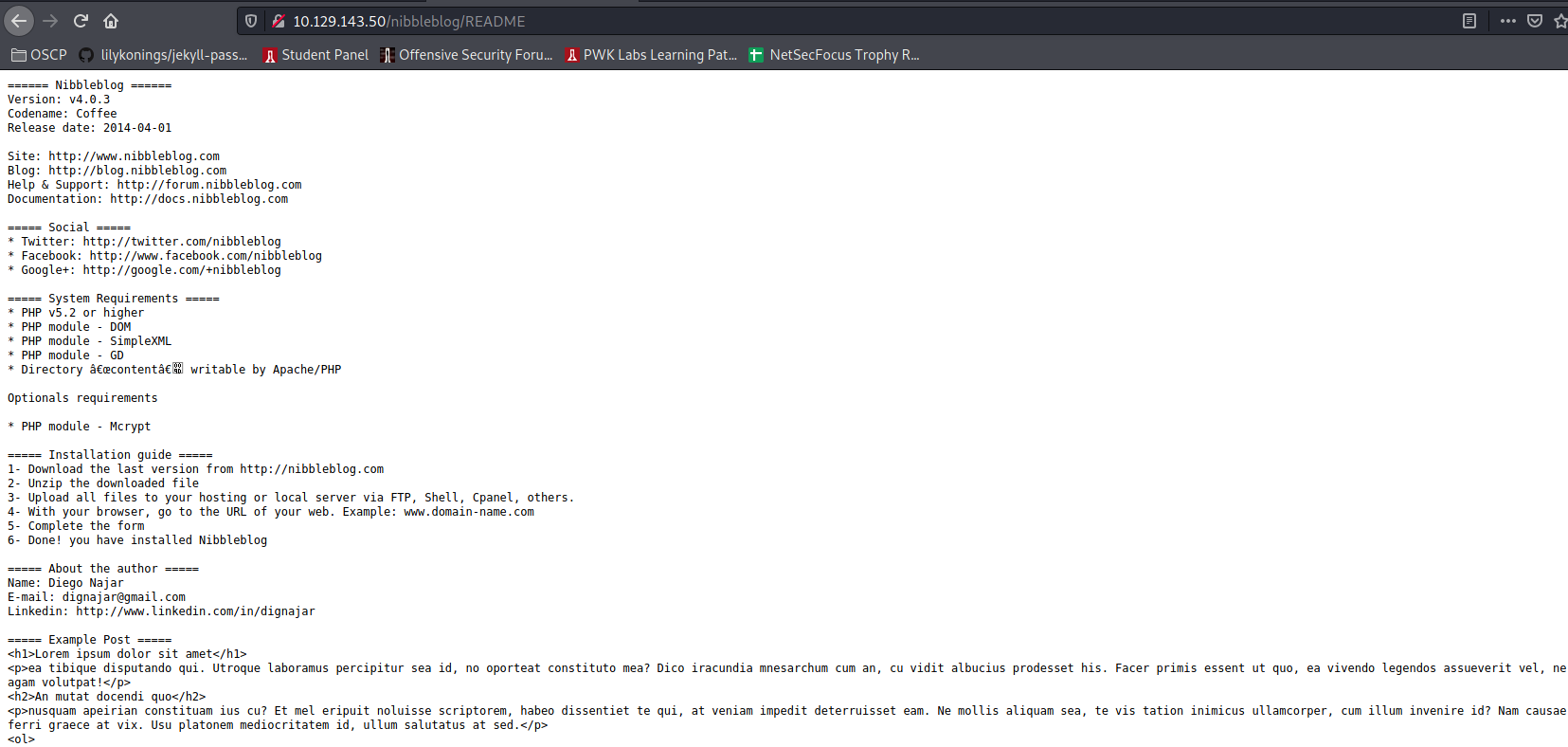
Task: Click the 'PHP v5.2 or higher' line
Action: [x=76, y=313]
